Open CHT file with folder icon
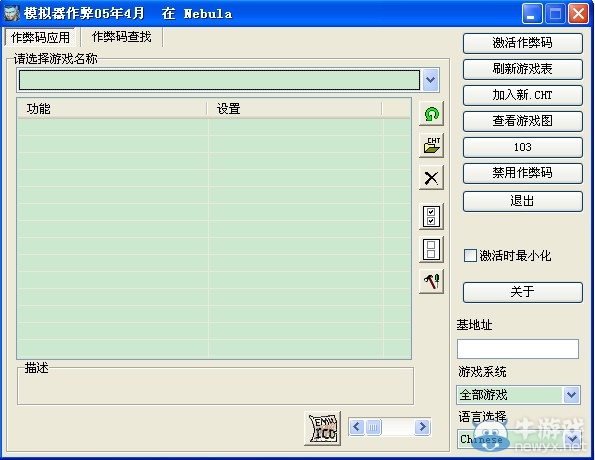595x460 pixels. point(431,145)
